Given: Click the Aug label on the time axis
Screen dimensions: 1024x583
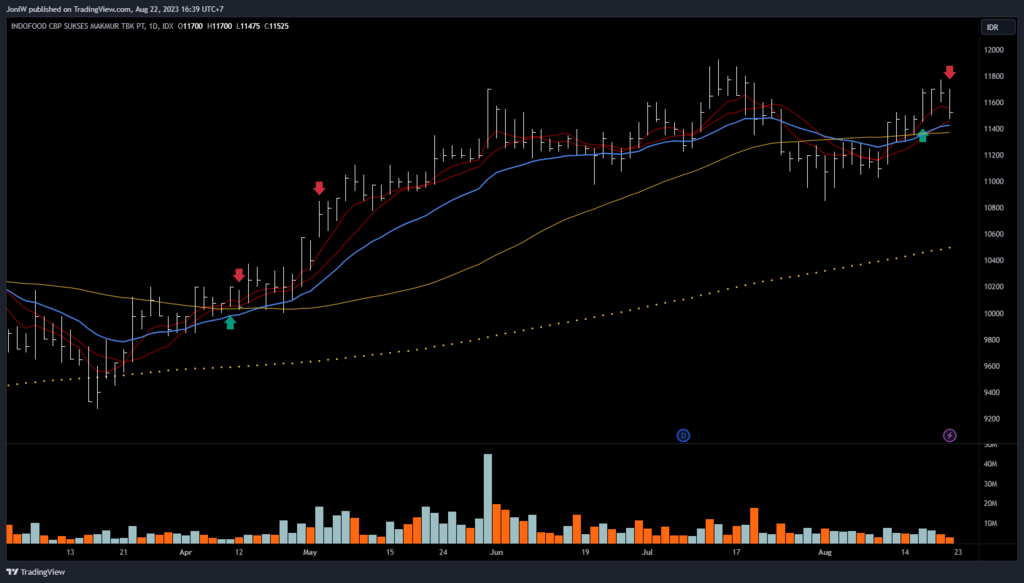Looking at the screenshot, I should click(824, 552).
